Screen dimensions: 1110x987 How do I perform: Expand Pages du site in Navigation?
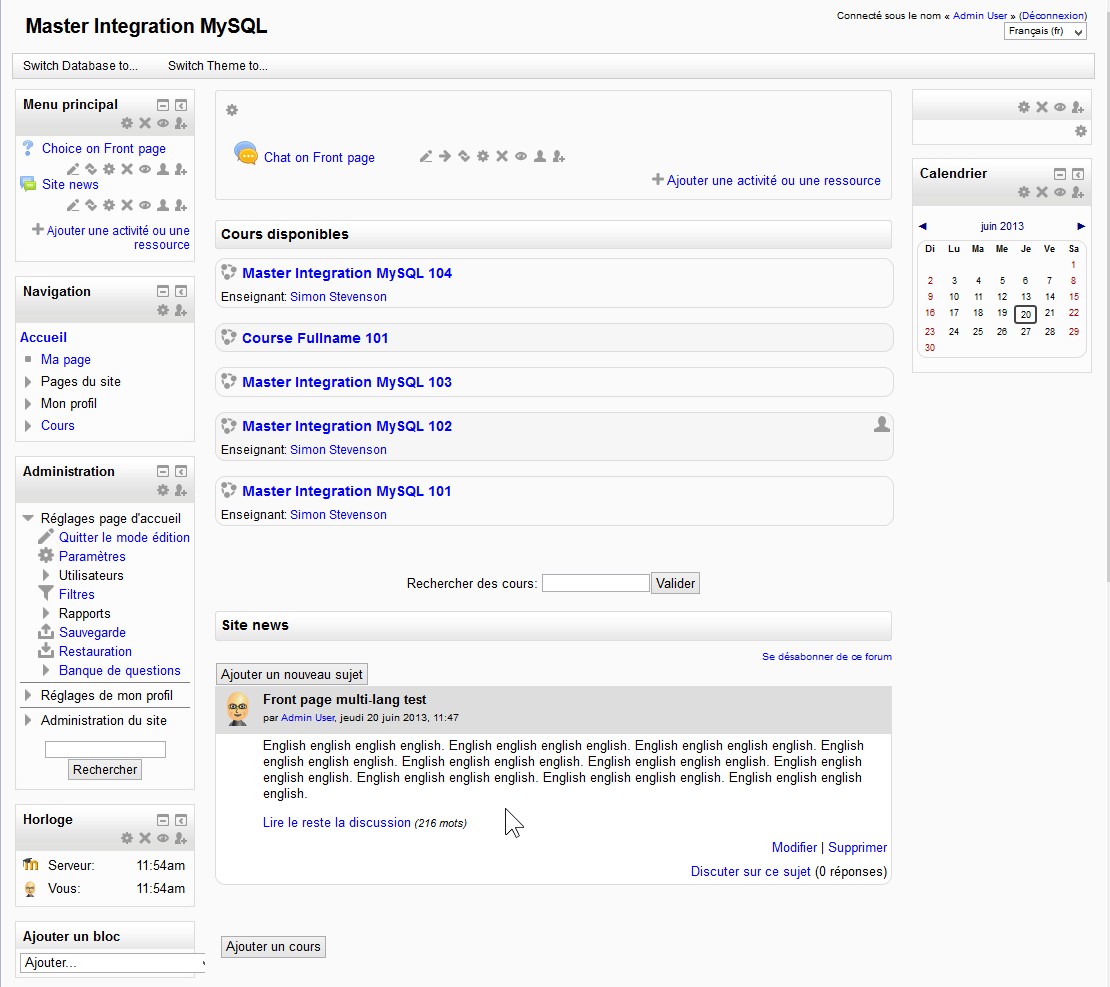(28, 382)
